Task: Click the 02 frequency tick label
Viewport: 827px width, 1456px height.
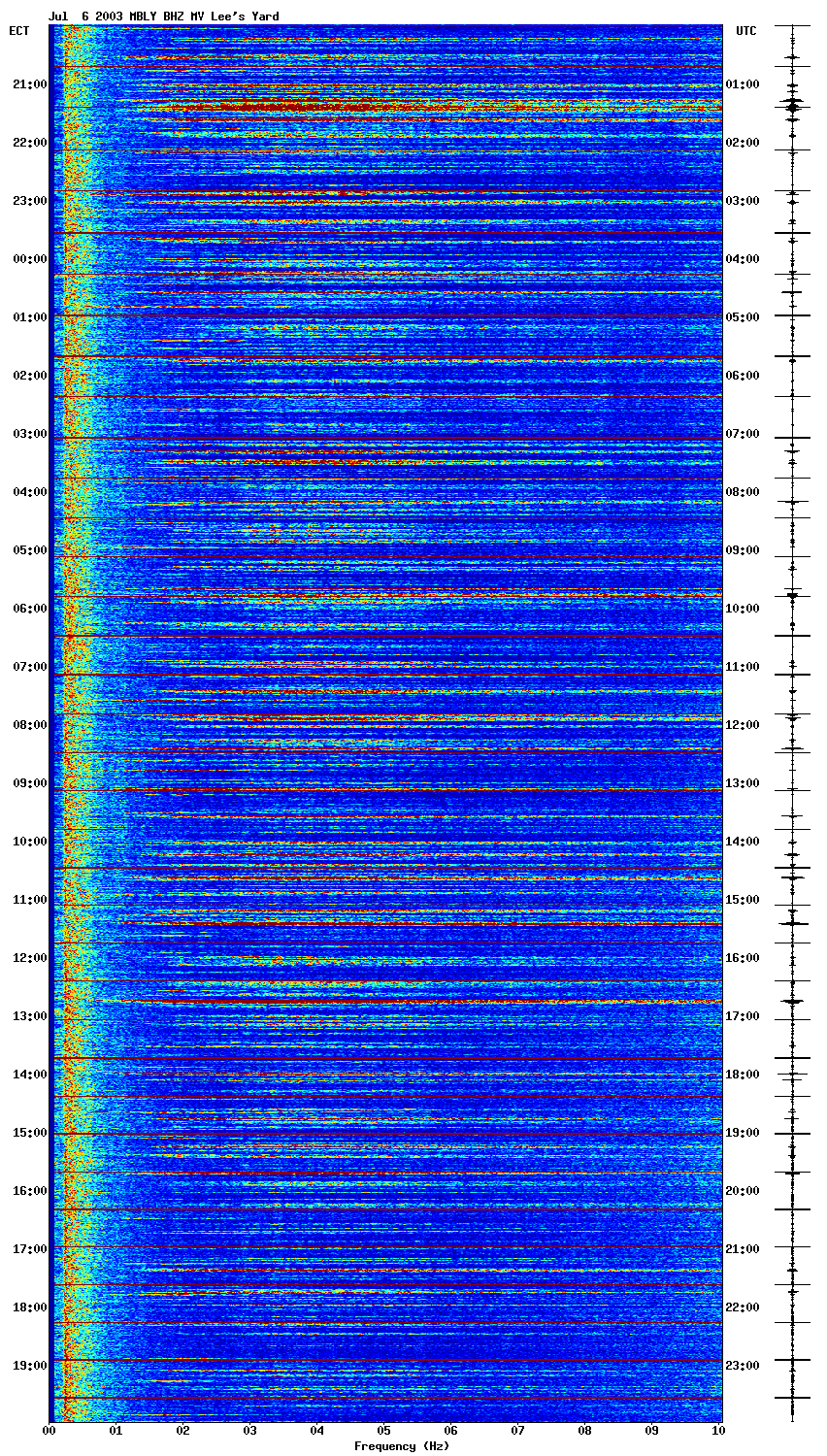Action: click(183, 1430)
